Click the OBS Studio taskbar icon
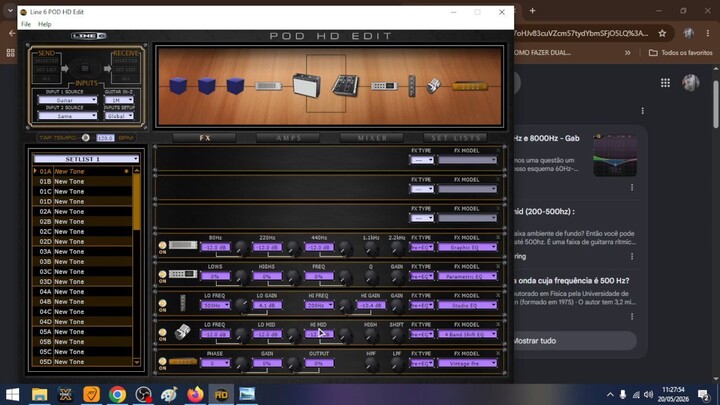 (x=144, y=394)
